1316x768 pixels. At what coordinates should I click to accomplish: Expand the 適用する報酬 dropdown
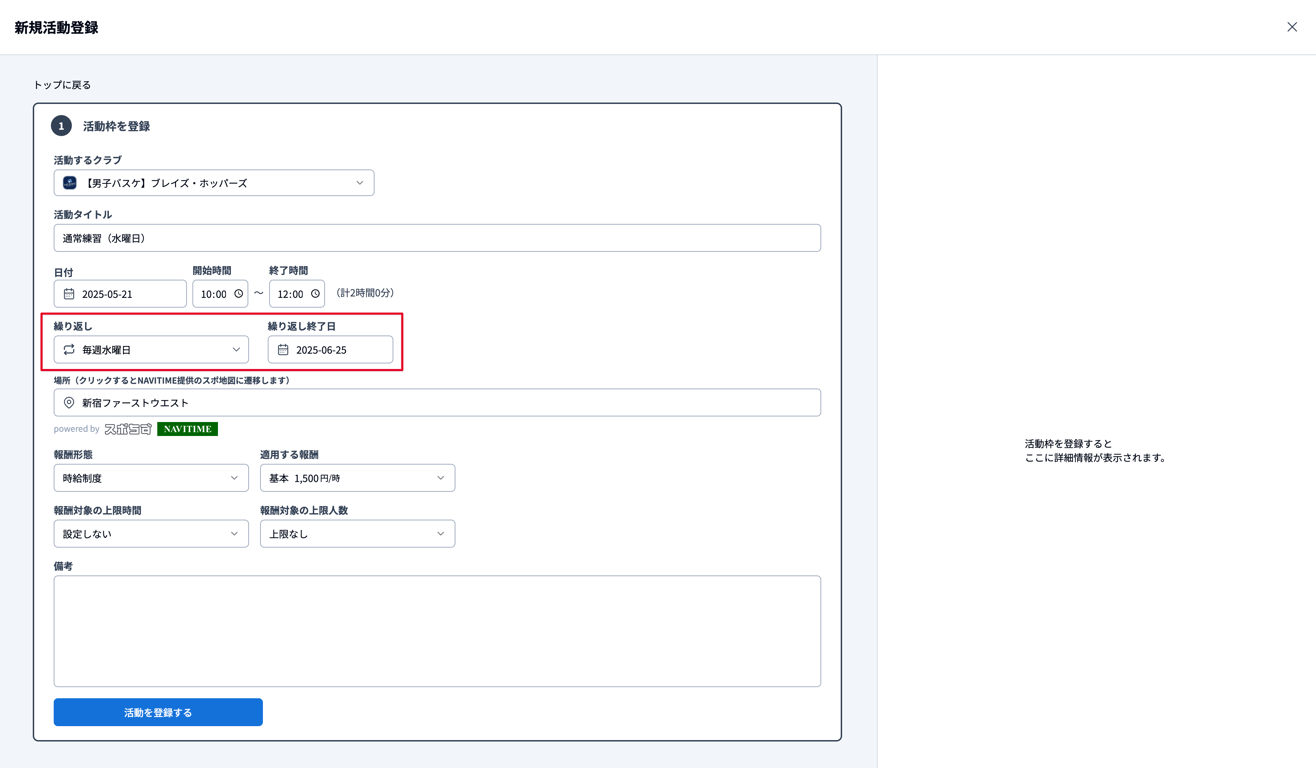coord(357,478)
